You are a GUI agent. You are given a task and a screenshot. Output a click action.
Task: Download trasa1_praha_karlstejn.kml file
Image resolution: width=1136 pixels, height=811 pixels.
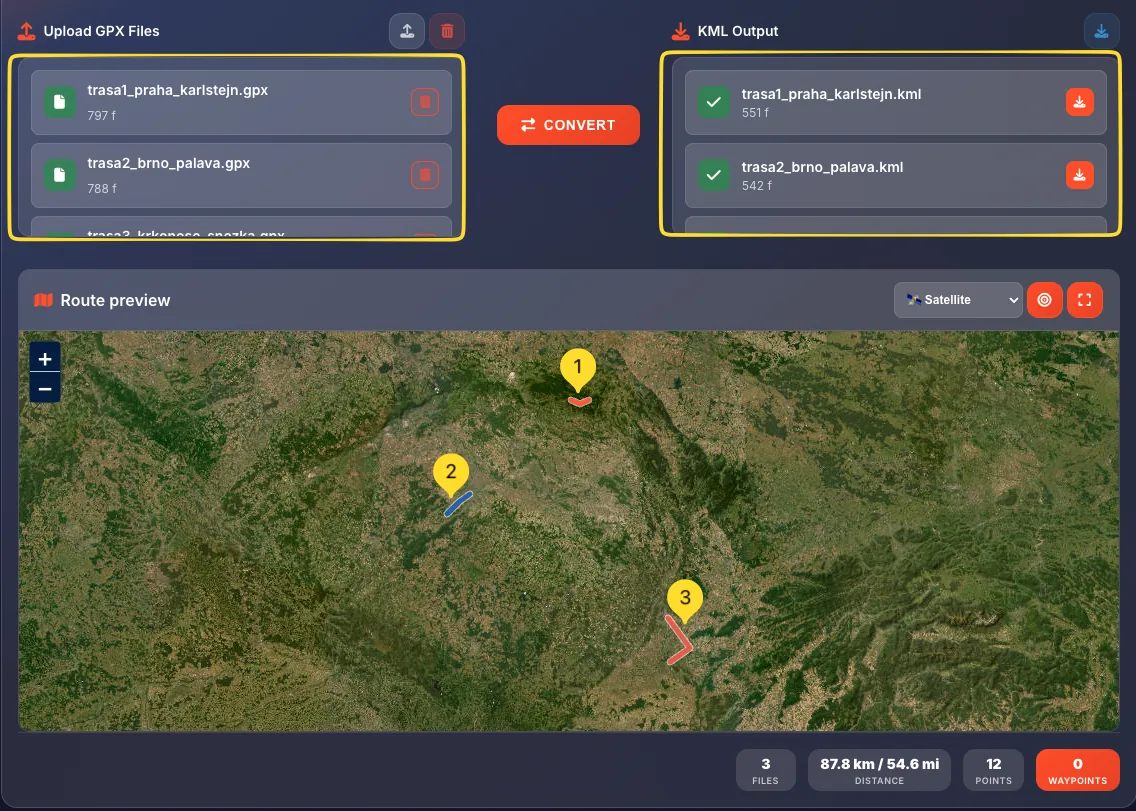tap(1079, 102)
